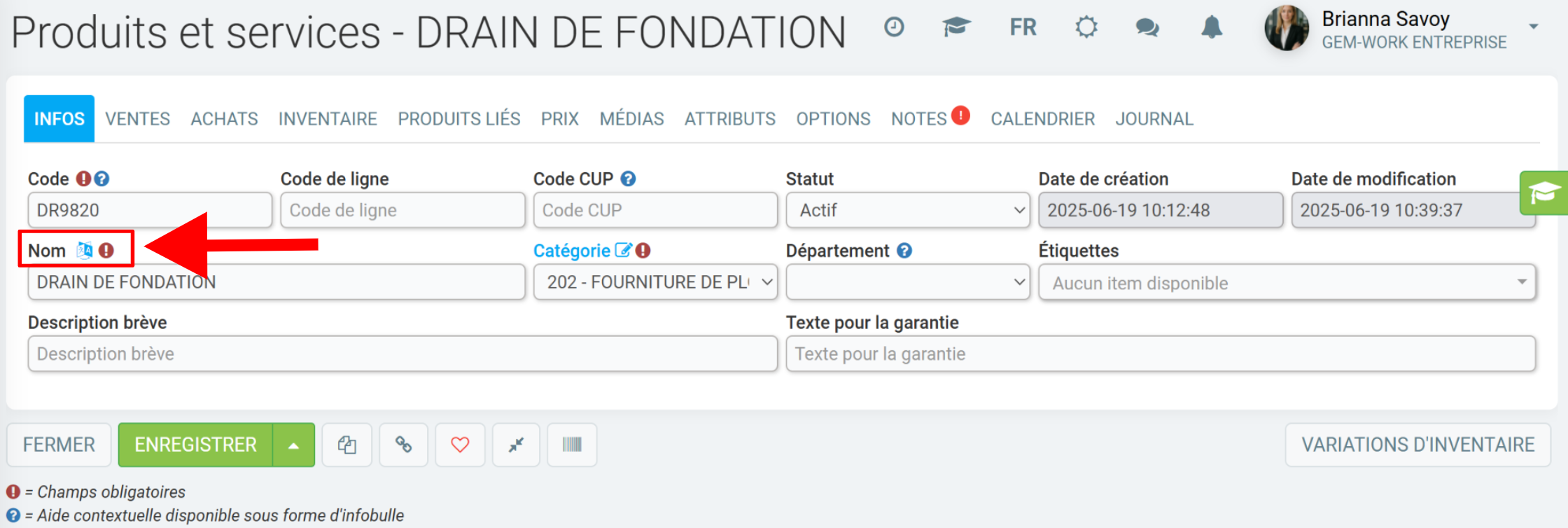1568x528 pixels.
Task: Click the barcode icon button
Action: pyautogui.click(x=572, y=445)
